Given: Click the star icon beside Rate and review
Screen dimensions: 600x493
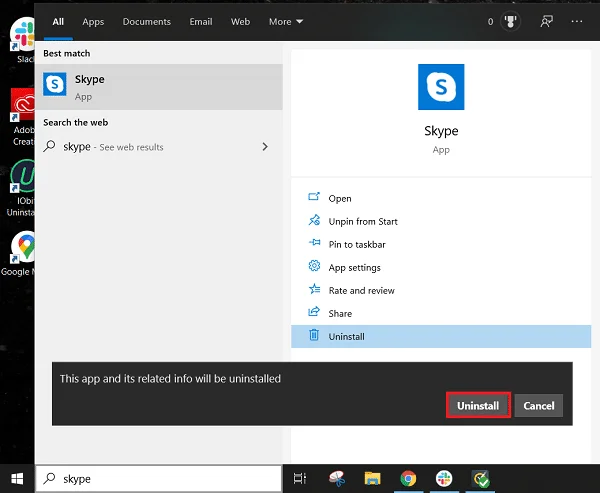Looking at the screenshot, I should tap(314, 289).
